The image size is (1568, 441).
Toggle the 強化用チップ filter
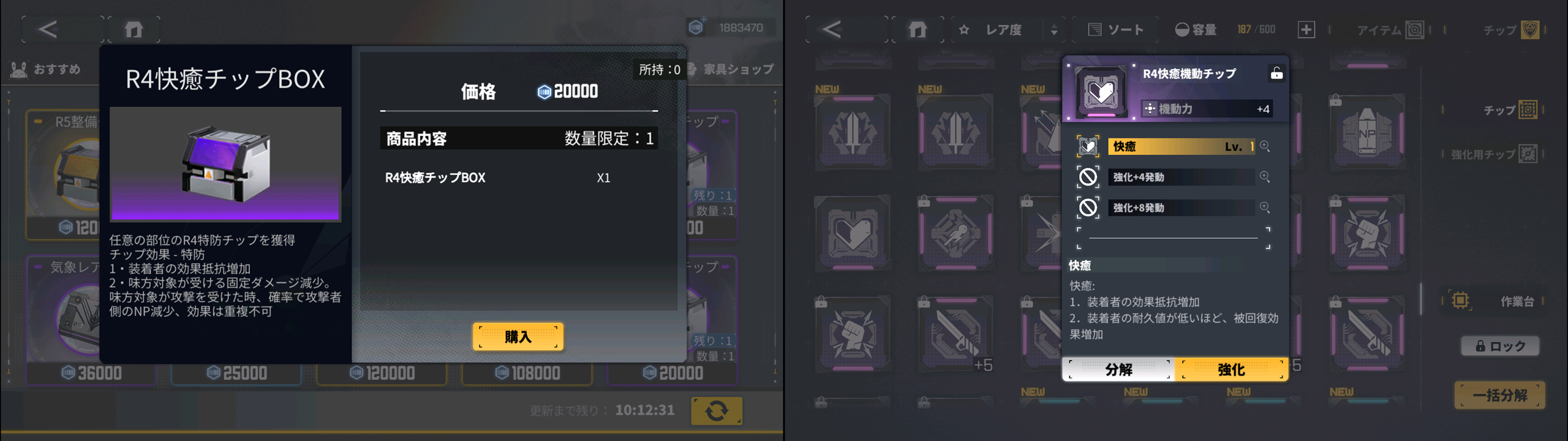tap(1494, 154)
